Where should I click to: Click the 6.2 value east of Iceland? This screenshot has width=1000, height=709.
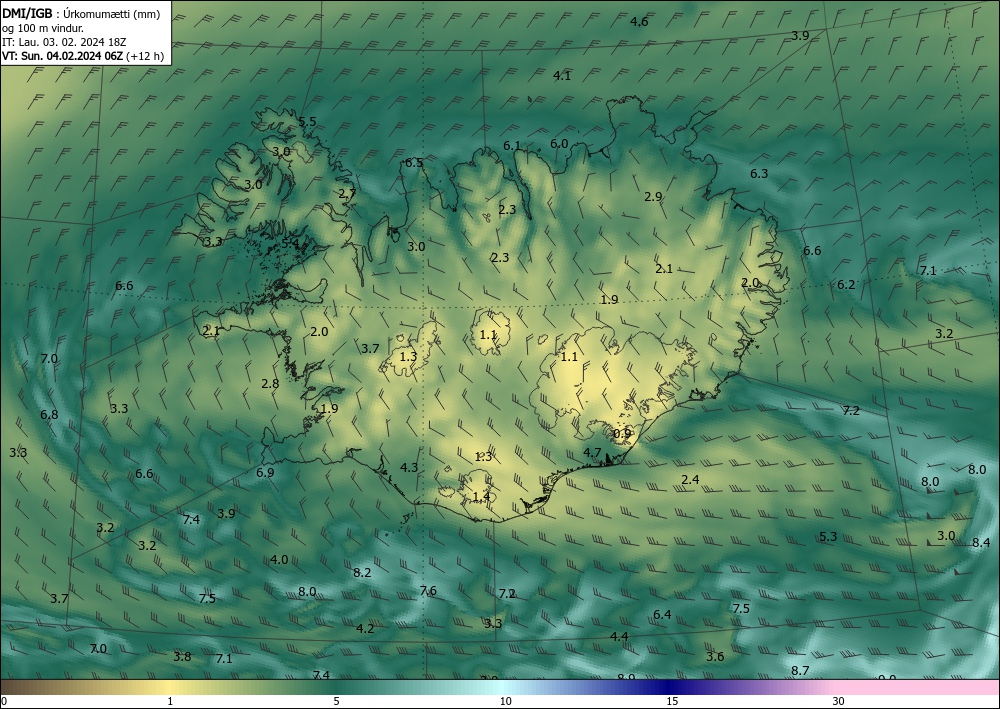pos(846,285)
